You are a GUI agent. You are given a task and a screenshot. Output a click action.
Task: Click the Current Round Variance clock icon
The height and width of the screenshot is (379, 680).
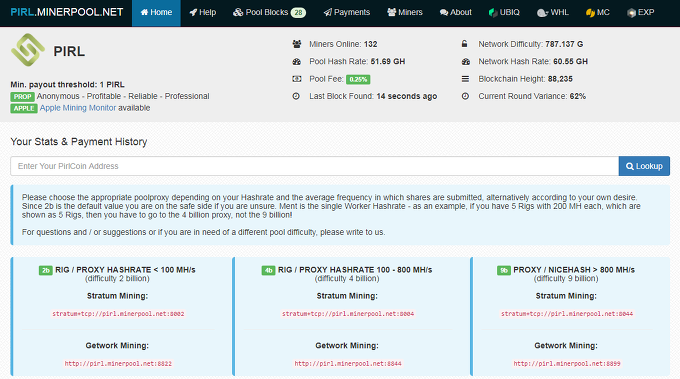point(465,96)
